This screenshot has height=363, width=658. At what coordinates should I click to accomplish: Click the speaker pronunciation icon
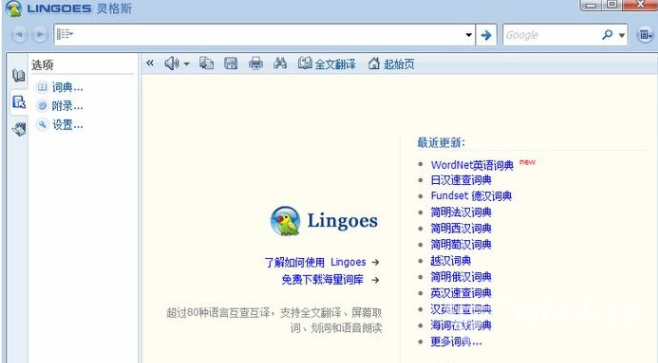(171, 64)
